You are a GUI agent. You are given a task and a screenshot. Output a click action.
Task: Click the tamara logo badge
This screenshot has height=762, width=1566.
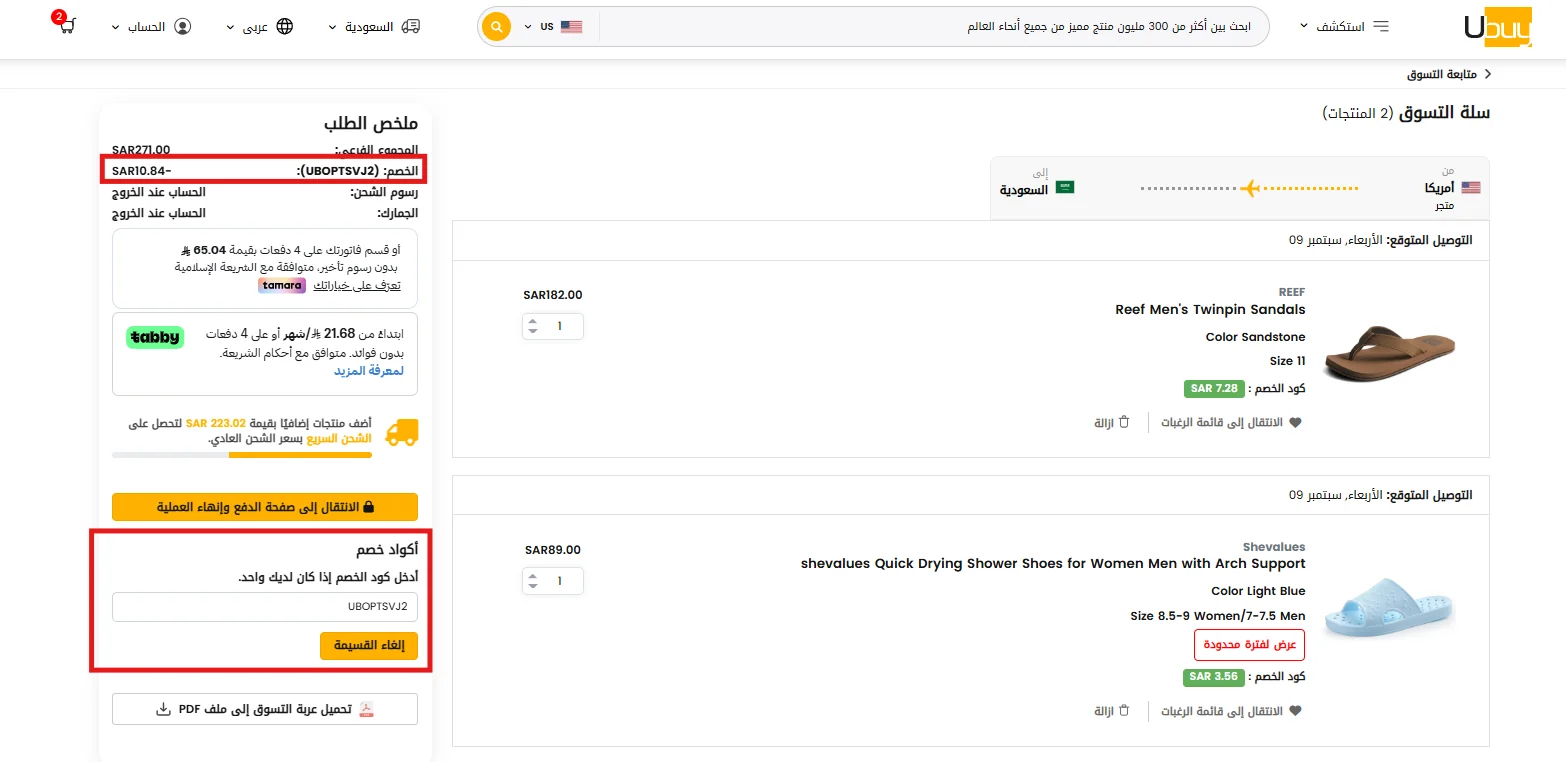(282, 285)
